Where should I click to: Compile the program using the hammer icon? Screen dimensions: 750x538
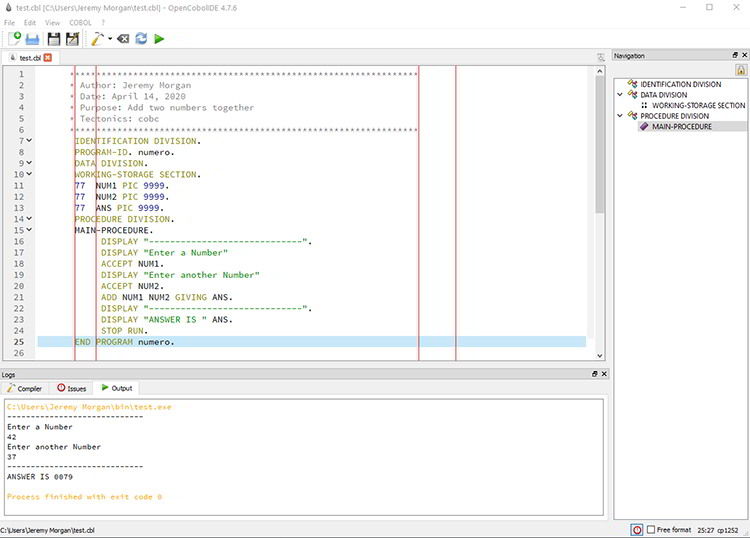[x=97, y=39]
